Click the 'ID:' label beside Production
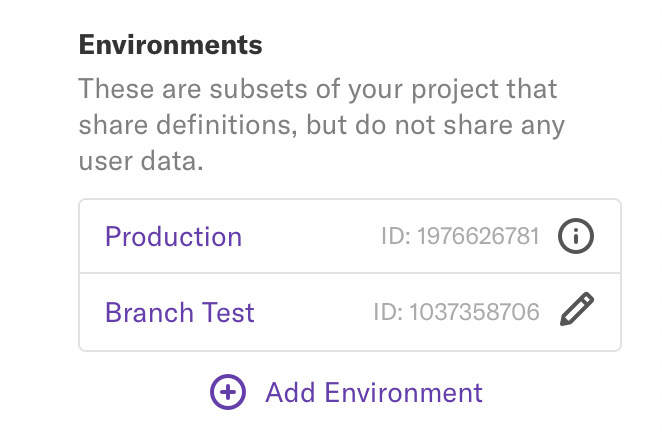Screen dimensions: 662x444 pyautogui.click(x=396, y=237)
